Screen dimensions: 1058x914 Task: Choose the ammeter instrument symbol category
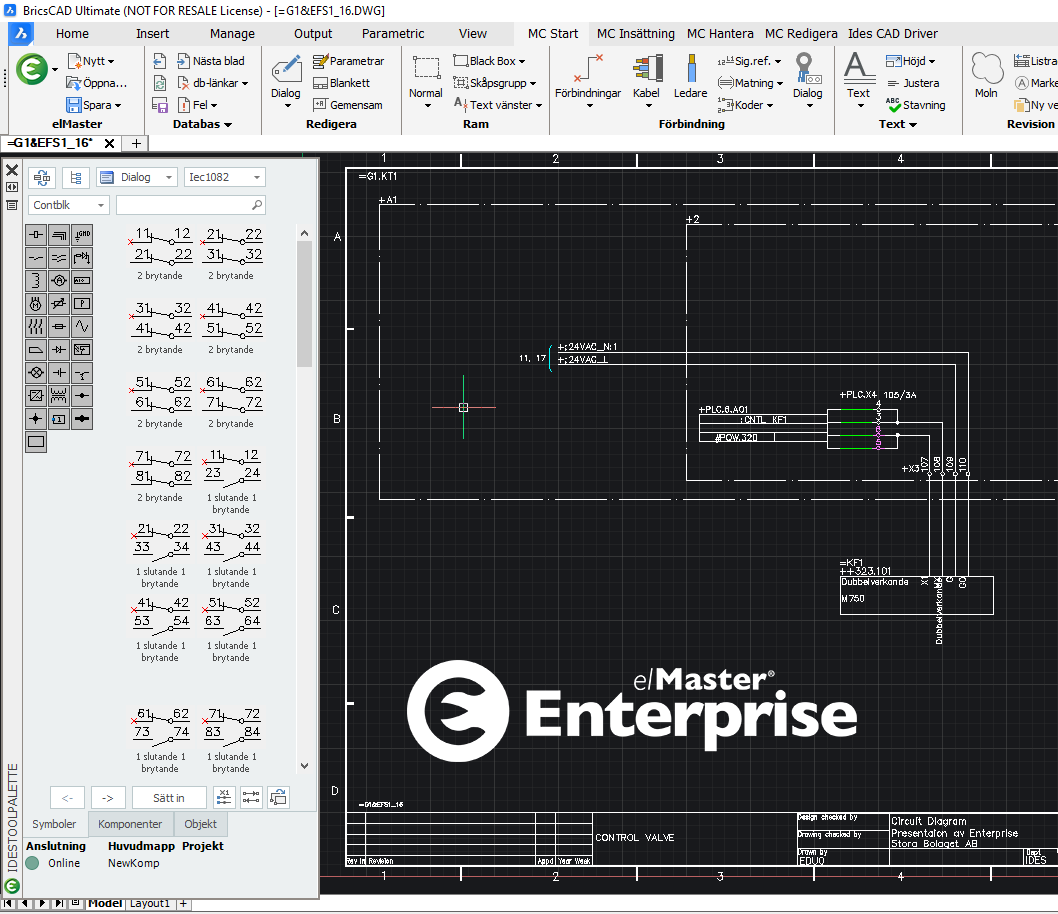[x=59, y=281]
